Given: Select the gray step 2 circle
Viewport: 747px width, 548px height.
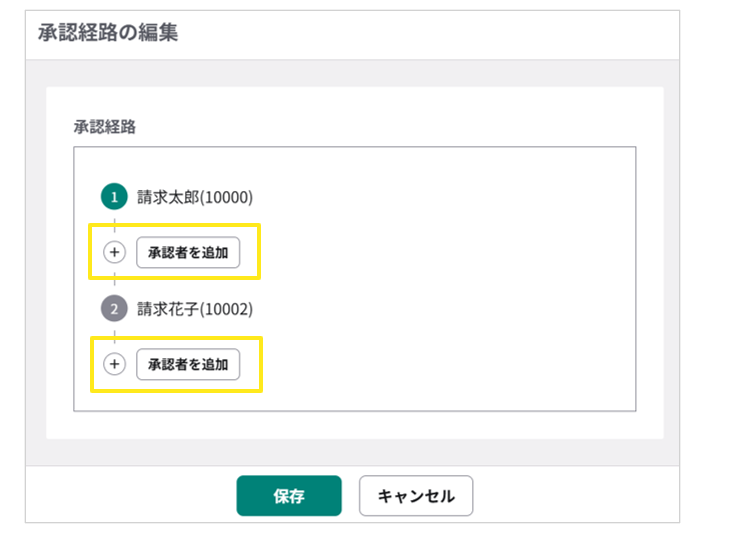Looking at the screenshot, I should click(x=114, y=308).
